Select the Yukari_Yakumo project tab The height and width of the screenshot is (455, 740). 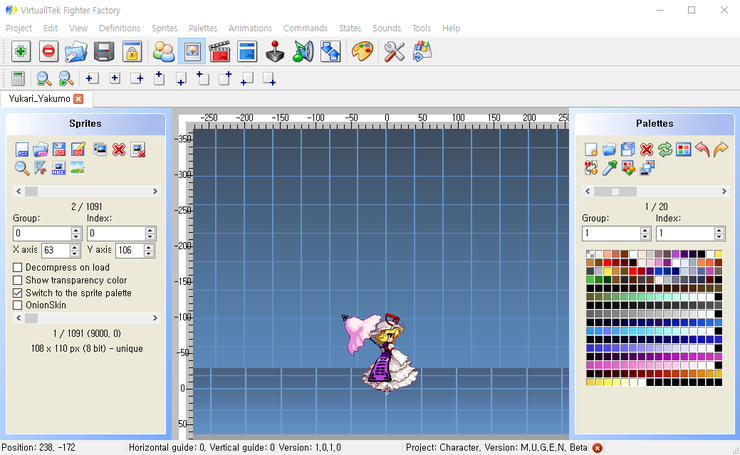39,99
